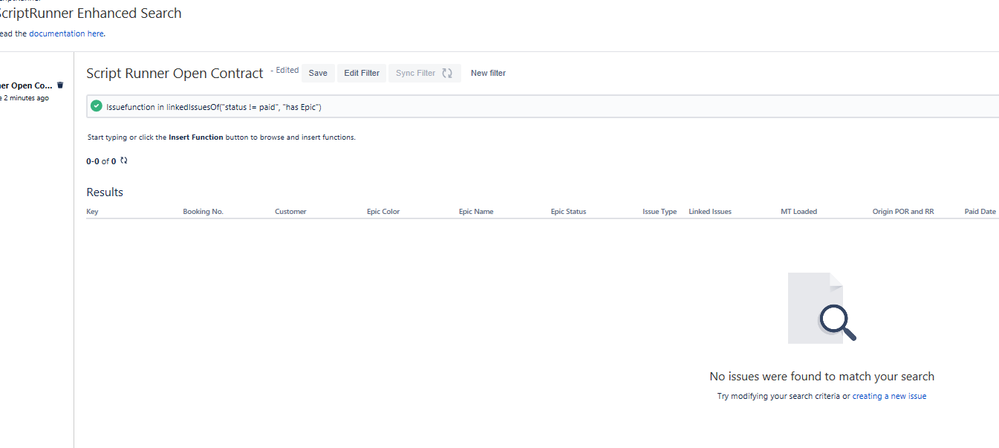Image resolution: width=999 pixels, height=448 pixels.
Task: Sort results by MT Loaded column
Action: pos(798,212)
